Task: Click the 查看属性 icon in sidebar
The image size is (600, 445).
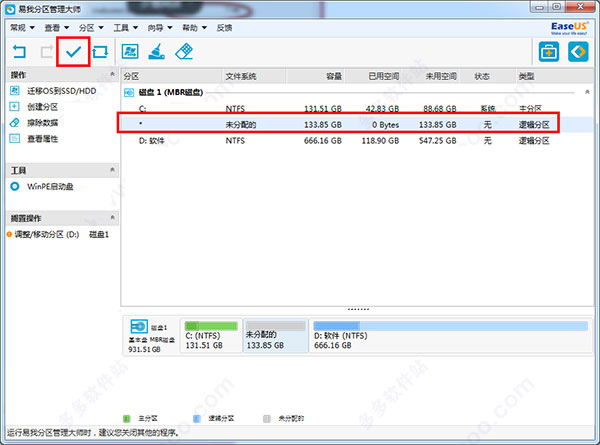Action: coord(14,138)
